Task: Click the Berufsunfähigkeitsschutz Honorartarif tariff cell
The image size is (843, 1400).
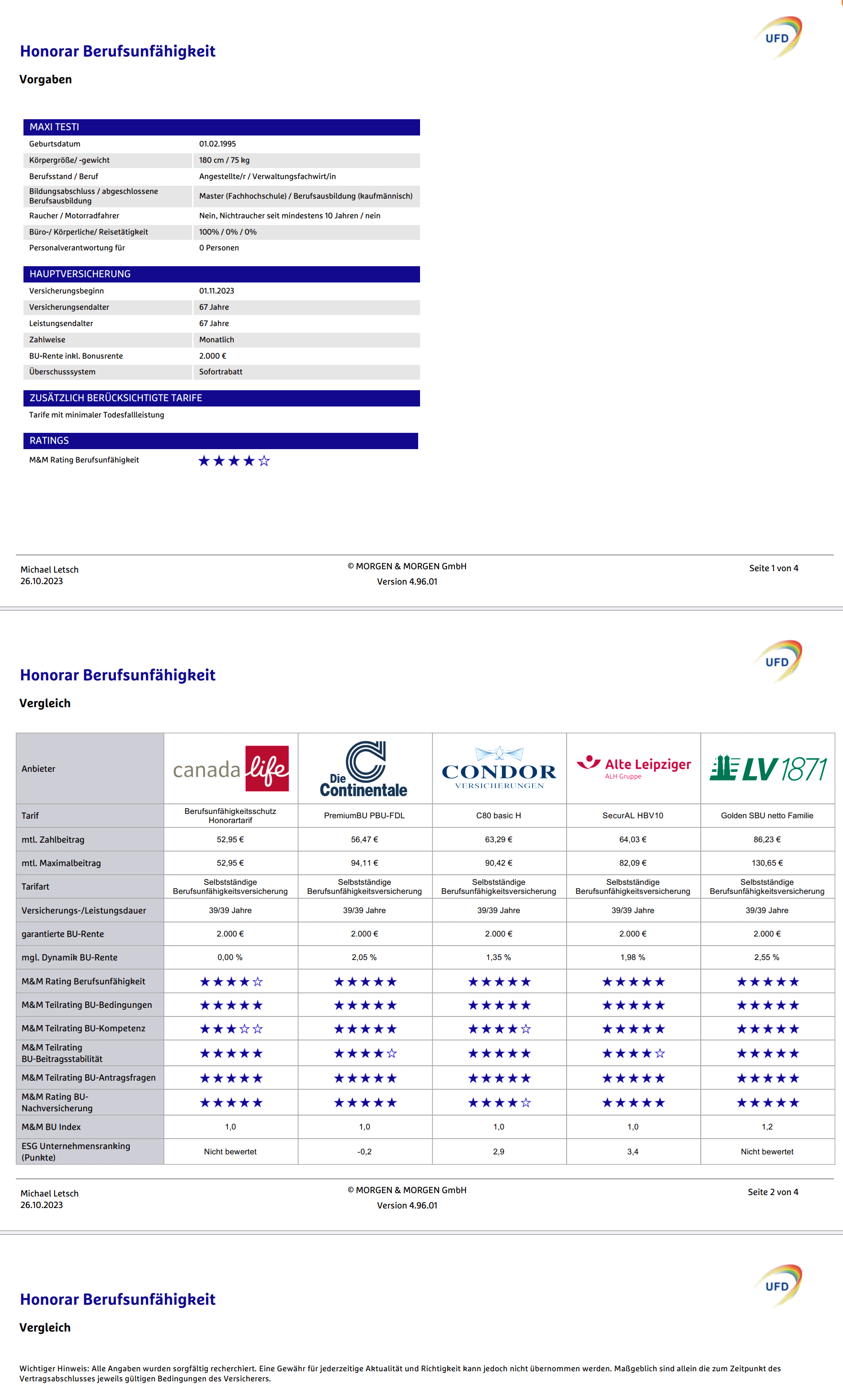Action: click(x=231, y=815)
